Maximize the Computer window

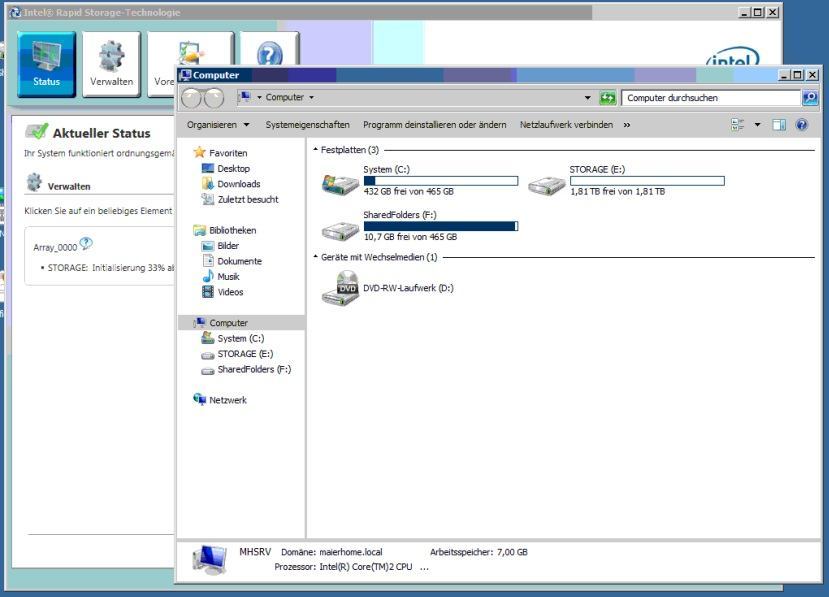tap(798, 75)
